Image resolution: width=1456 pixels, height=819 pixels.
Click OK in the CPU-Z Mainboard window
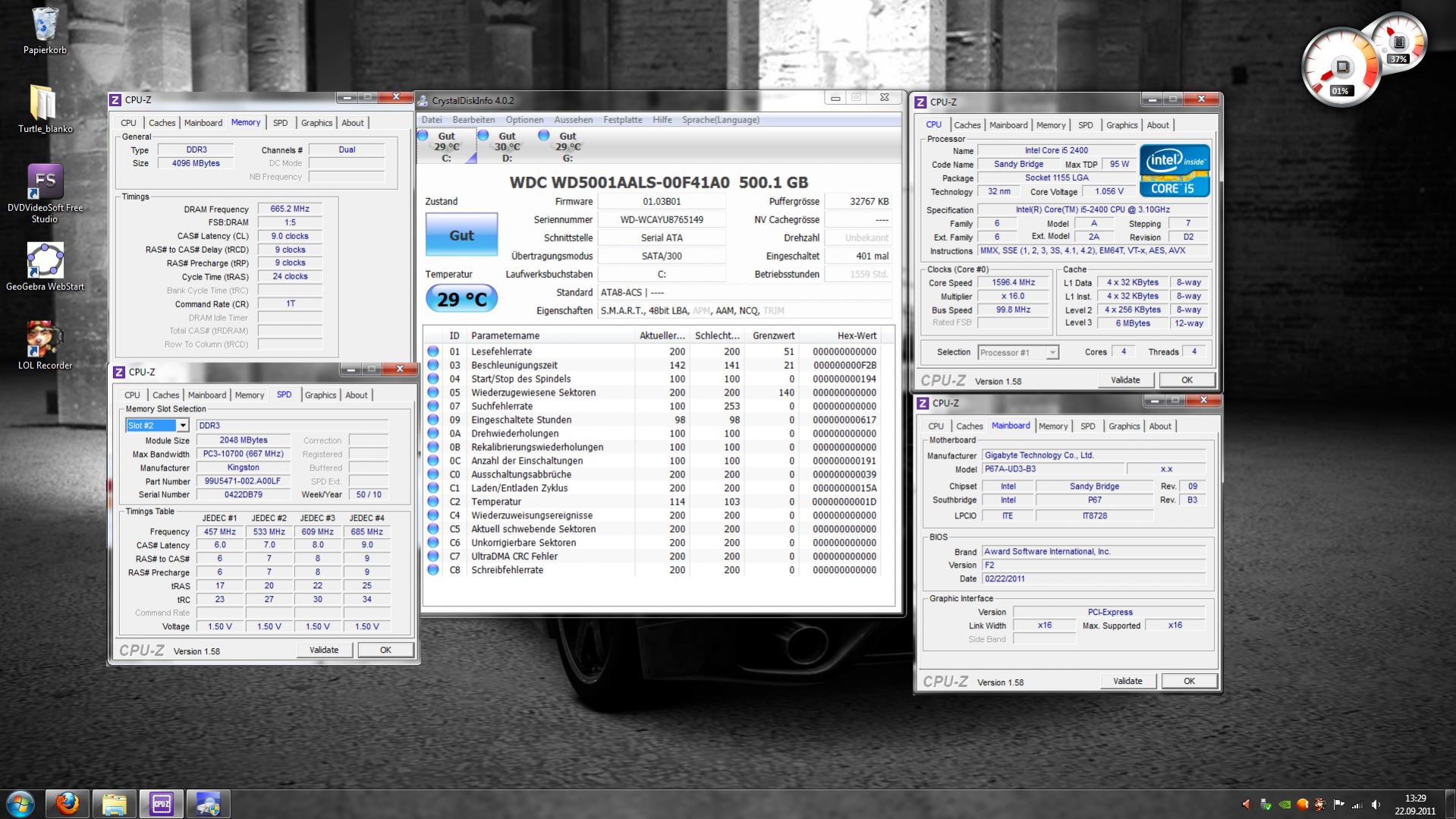coord(1189,682)
